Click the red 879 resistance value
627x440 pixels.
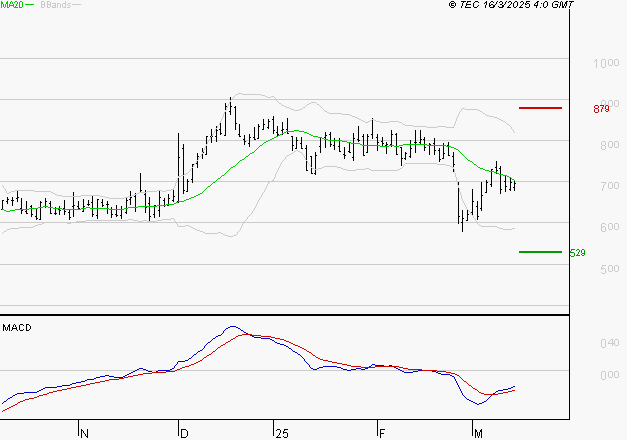(601, 109)
